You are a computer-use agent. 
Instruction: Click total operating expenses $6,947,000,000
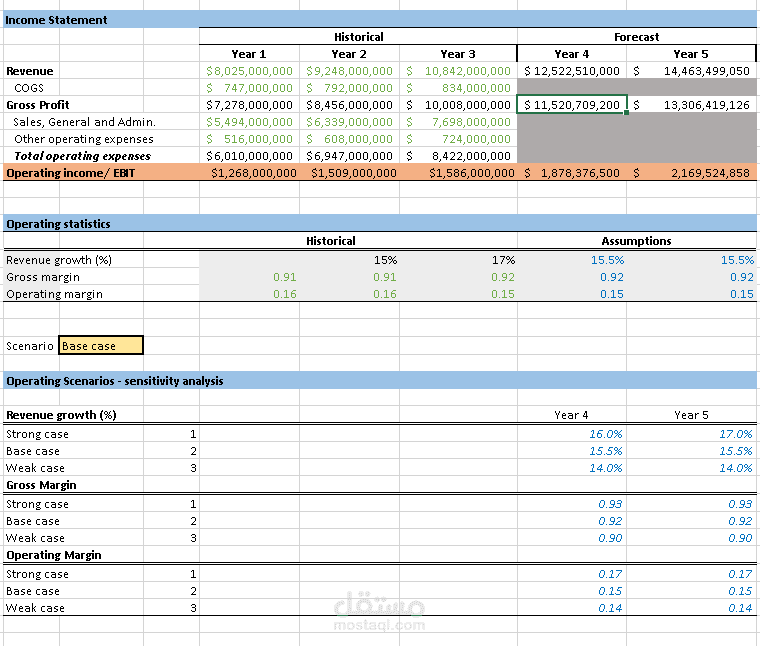coord(349,156)
